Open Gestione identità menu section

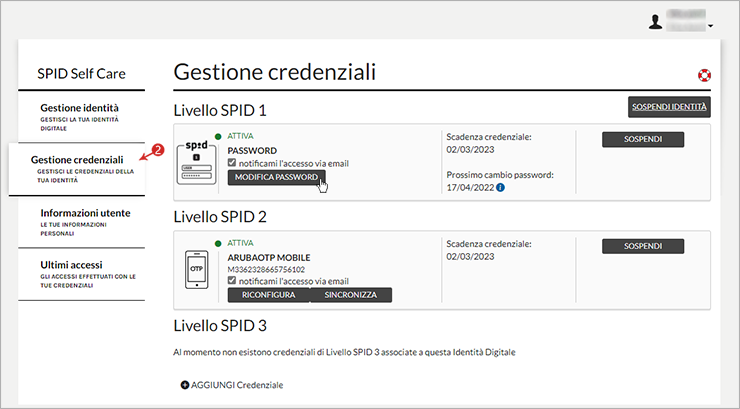coord(81,117)
